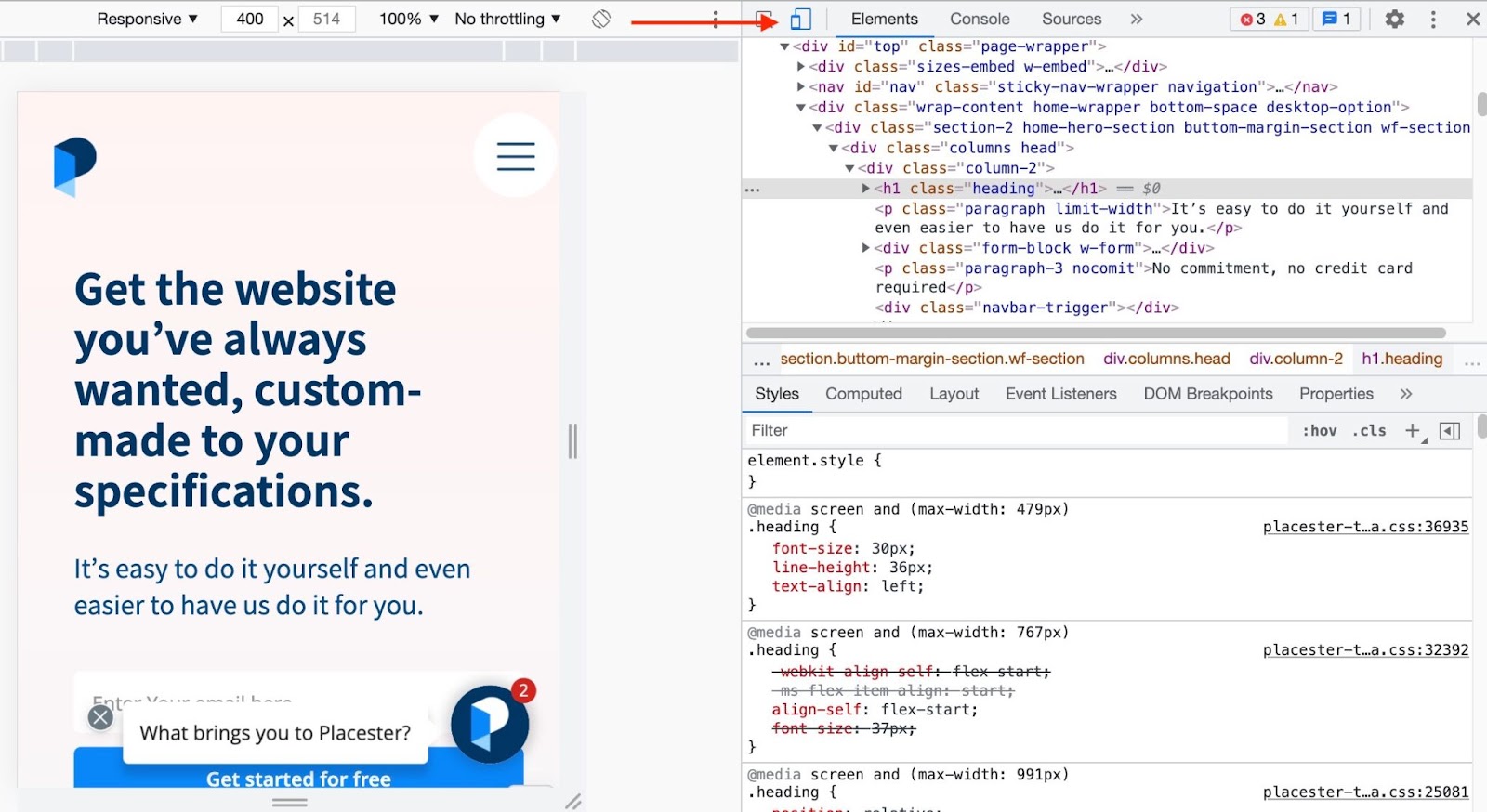This screenshot has height=812, width=1487.
Task: Open the 100% zoom dropdown
Action: click(409, 19)
